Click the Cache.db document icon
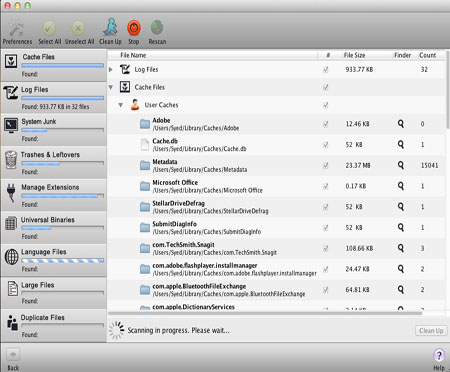 tap(145, 145)
